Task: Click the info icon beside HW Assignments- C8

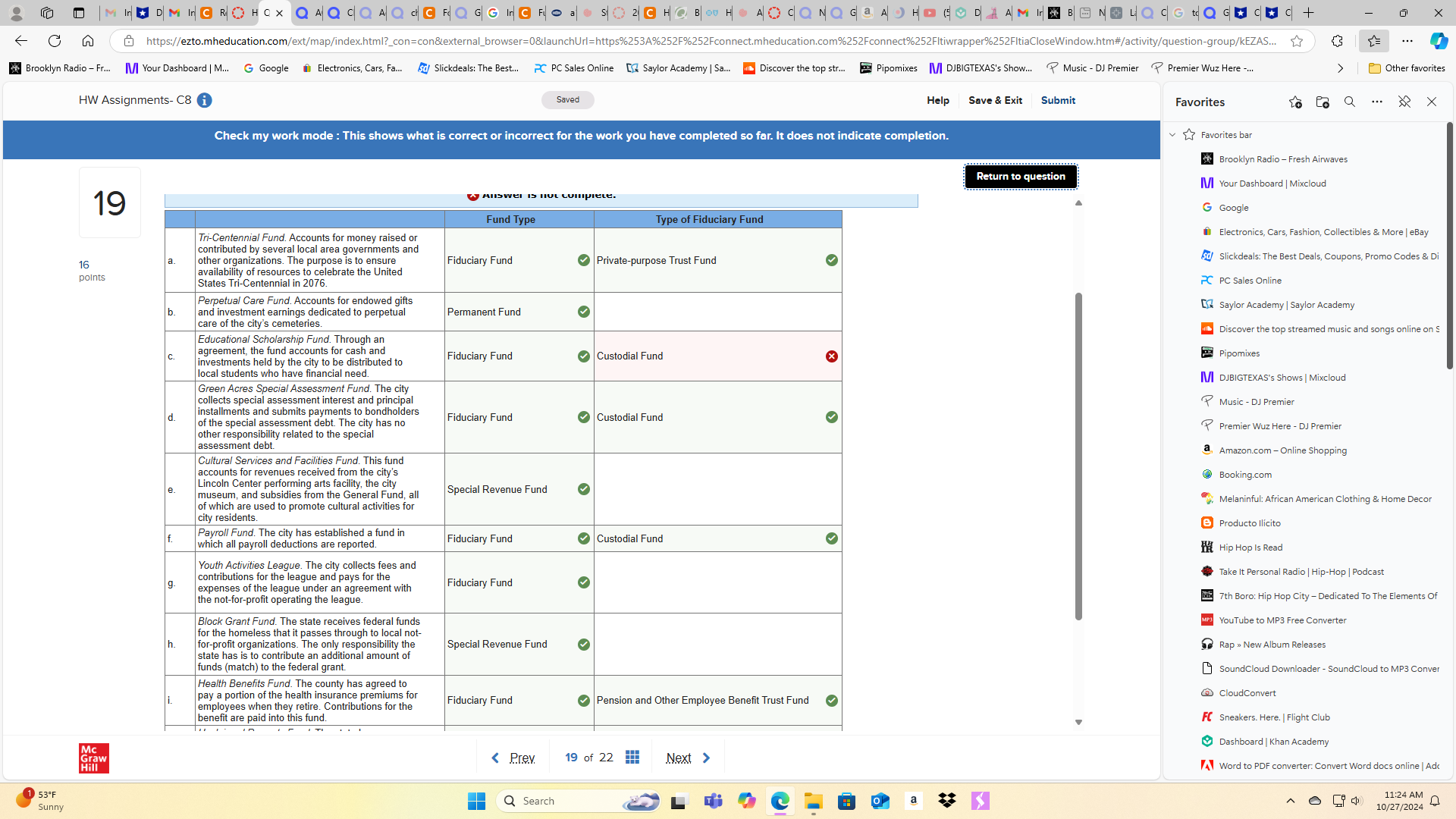Action: [x=204, y=100]
